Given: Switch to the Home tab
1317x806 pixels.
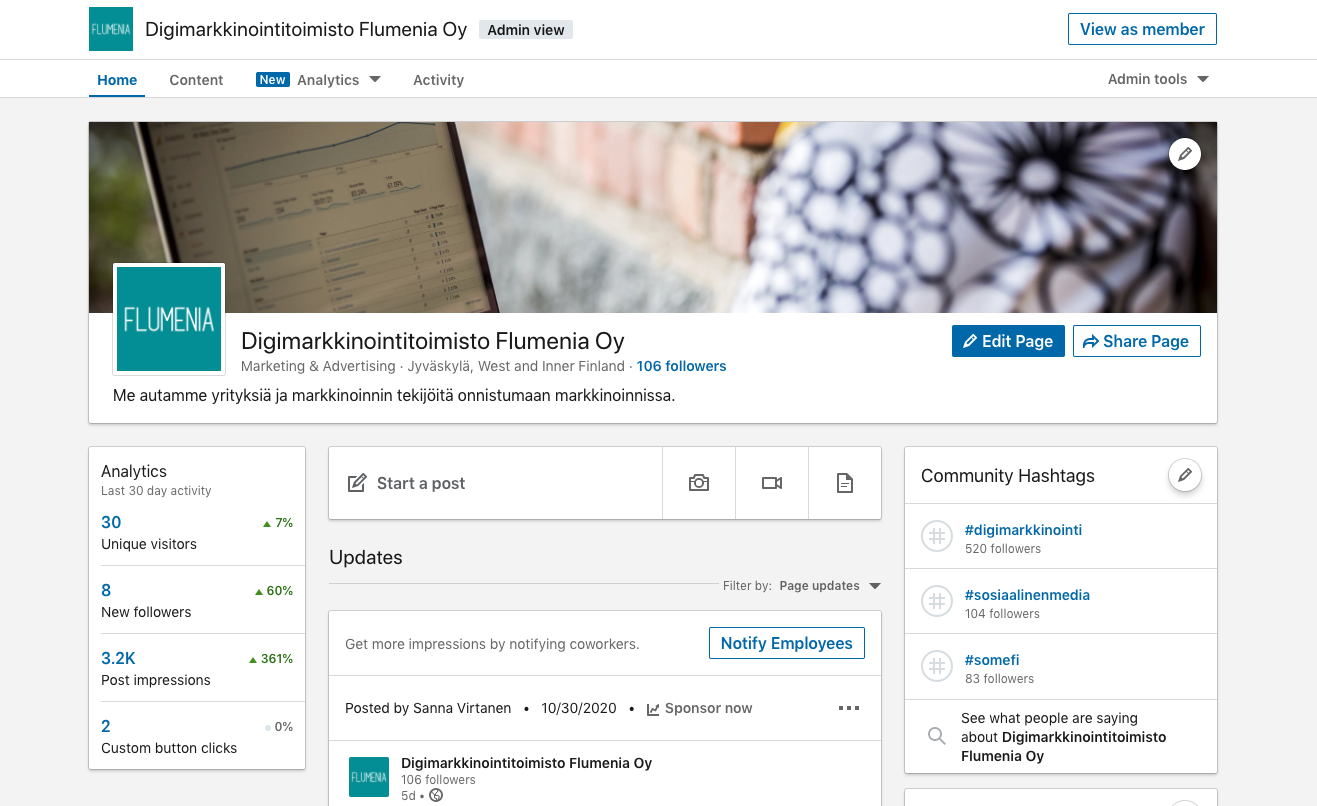Looking at the screenshot, I should coord(117,80).
